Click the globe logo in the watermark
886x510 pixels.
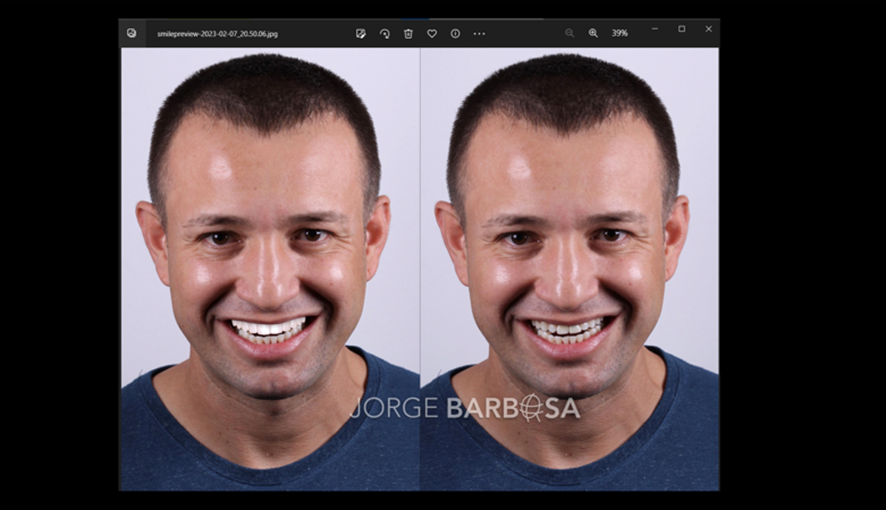[532, 408]
